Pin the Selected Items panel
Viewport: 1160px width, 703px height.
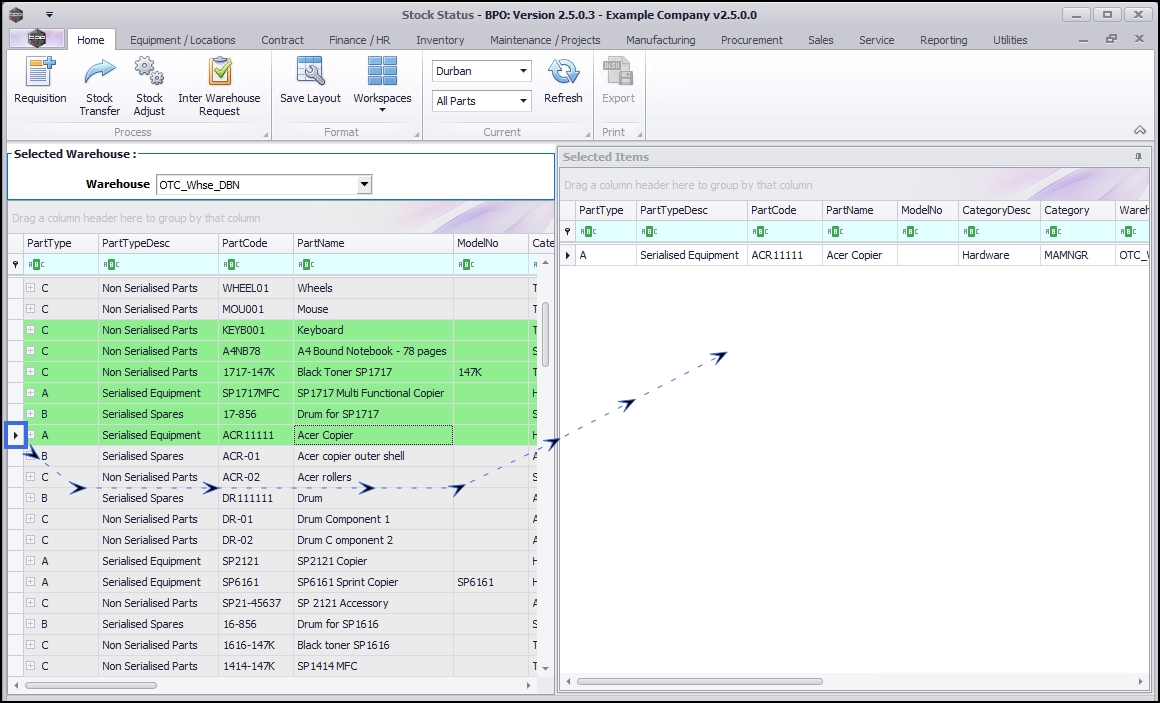pyautogui.click(x=1138, y=157)
